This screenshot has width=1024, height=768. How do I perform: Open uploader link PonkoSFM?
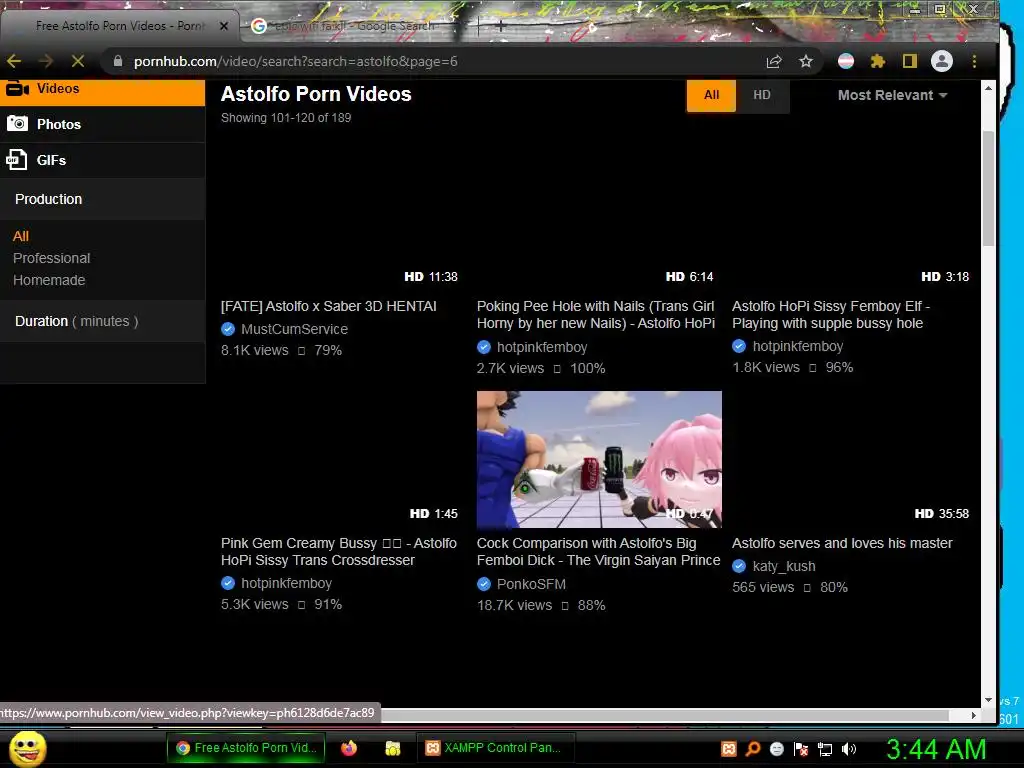coord(531,584)
